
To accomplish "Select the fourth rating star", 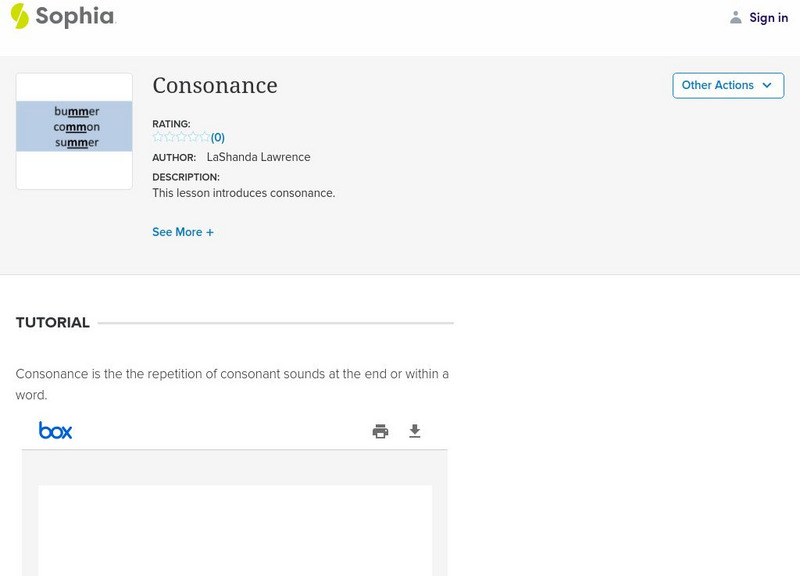I will (193, 137).
